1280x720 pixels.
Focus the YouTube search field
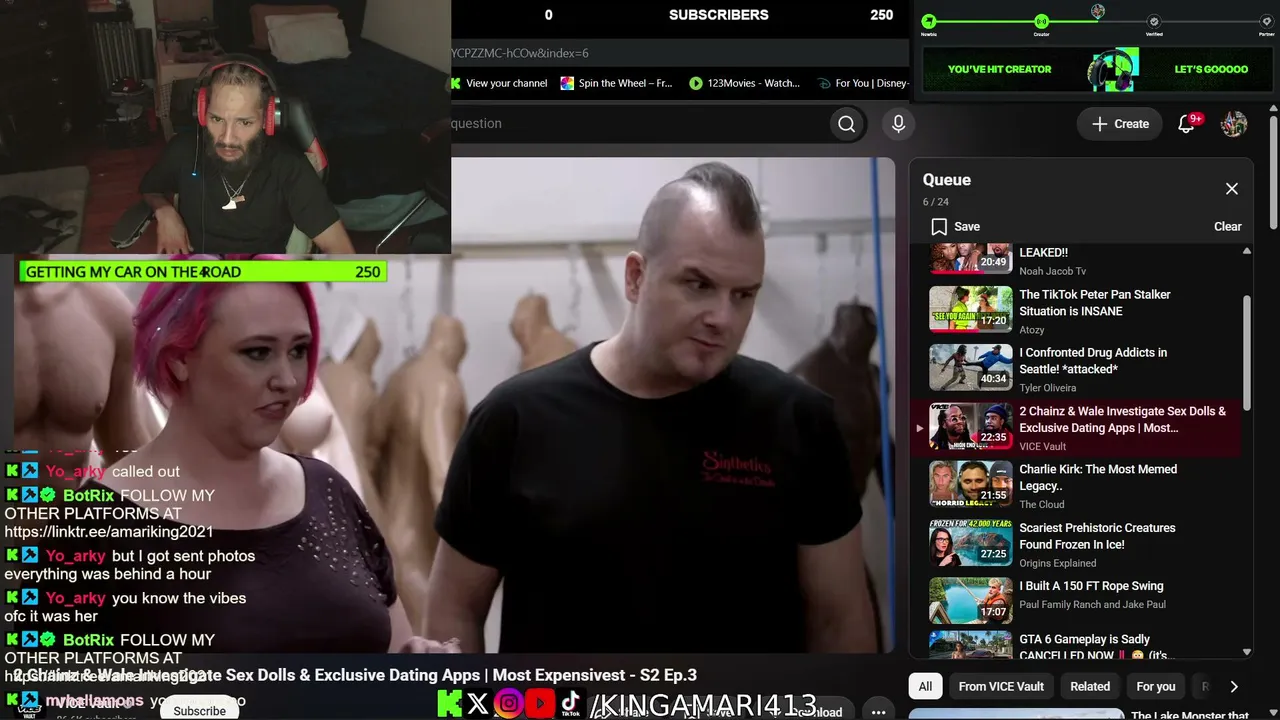640,124
